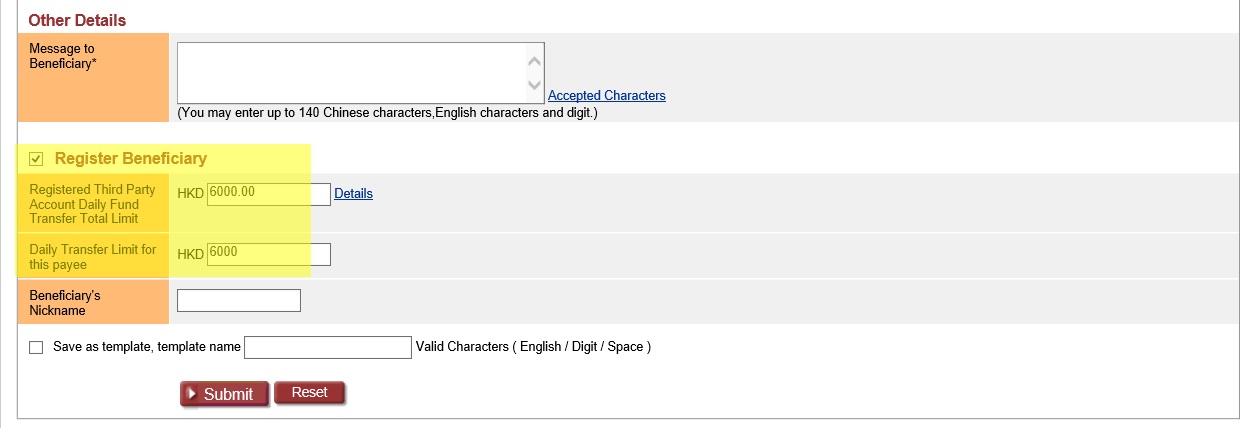
Task: Click the Beneficiary's Nickname input box
Action: point(238,300)
